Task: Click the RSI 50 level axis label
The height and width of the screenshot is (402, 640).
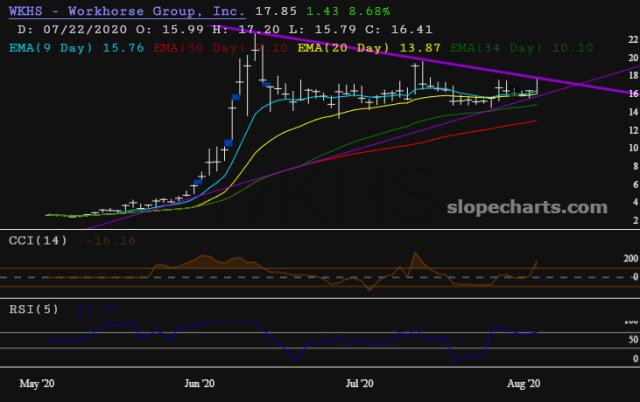Action: pyautogui.click(x=633, y=340)
